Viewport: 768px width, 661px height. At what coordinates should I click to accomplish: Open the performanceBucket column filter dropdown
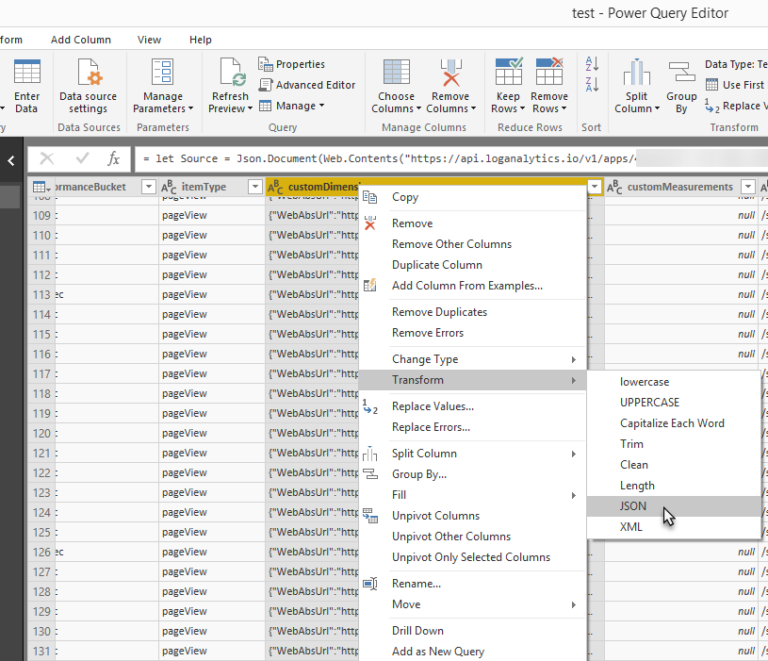tap(148, 187)
